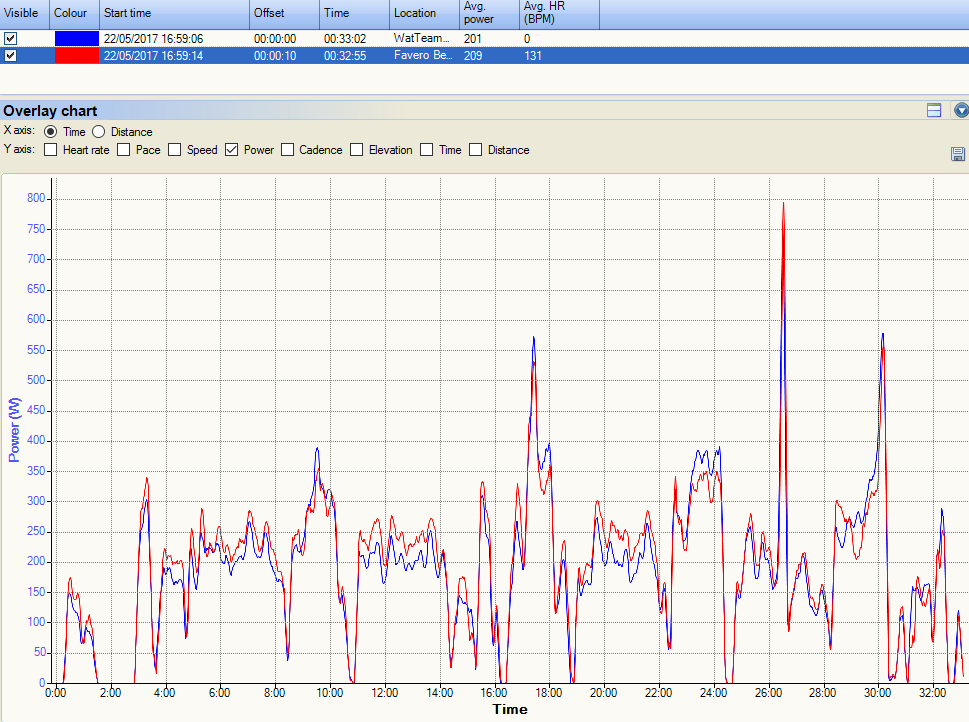969x722 pixels.
Task: Check the Speed Y axis option
Action: [x=175, y=150]
